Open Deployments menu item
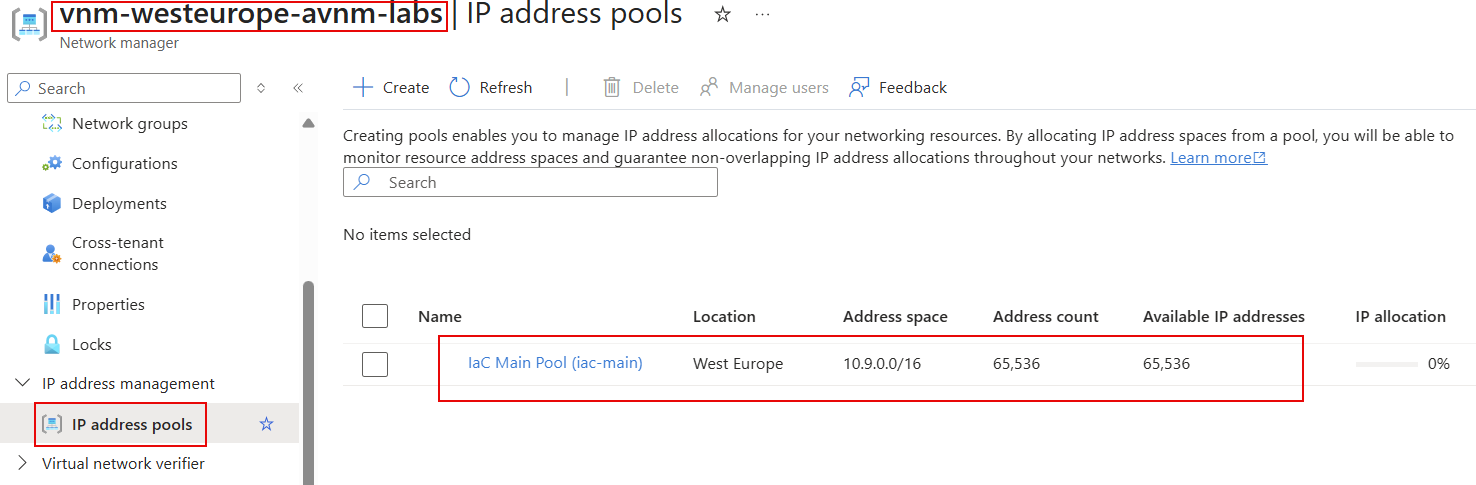Screen dimensions: 1476x485 click(119, 204)
